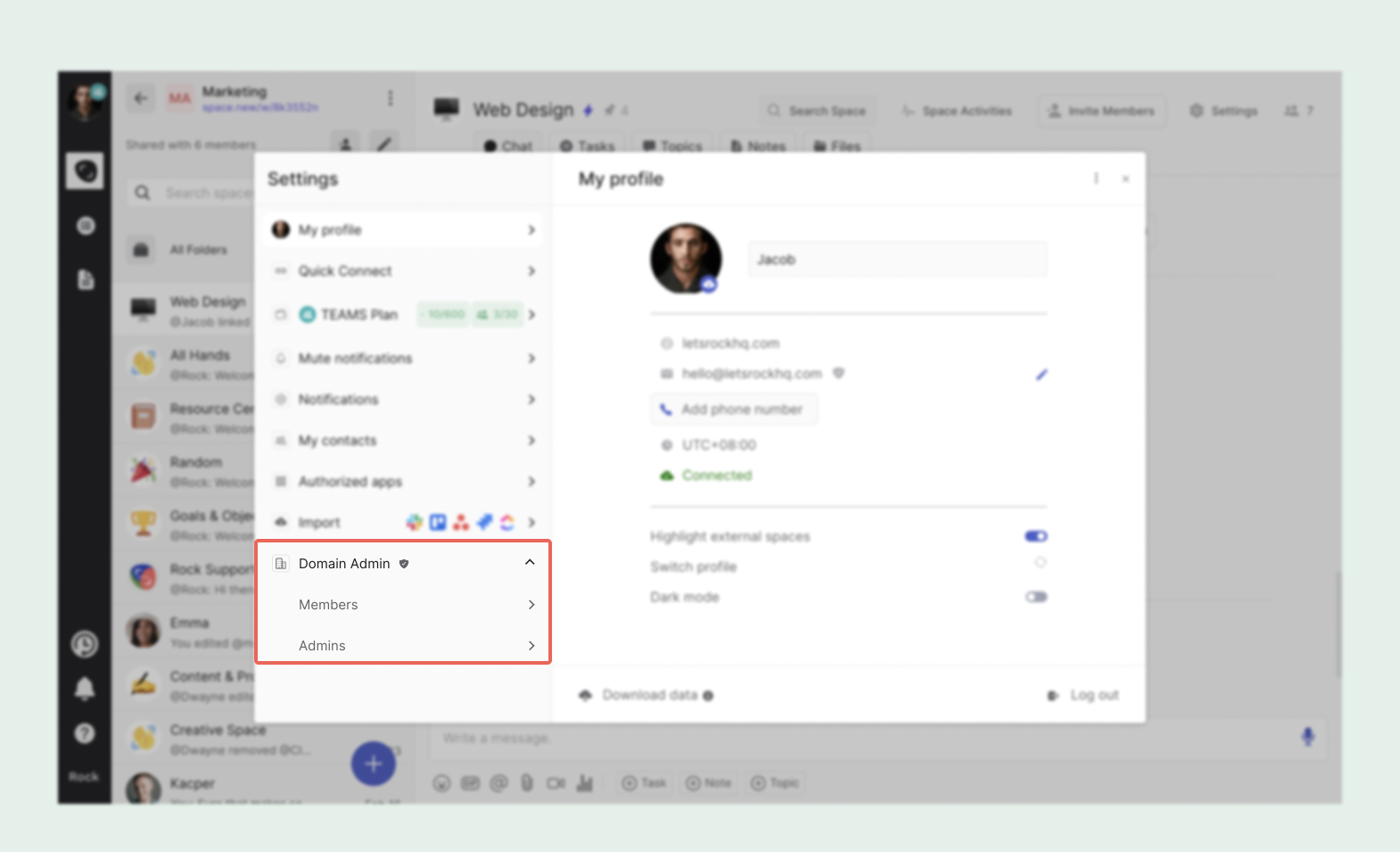Screen dimensions: 1400x852
Task: Open the My profile three-dot options
Action: pyautogui.click(x=1096, y=178)
